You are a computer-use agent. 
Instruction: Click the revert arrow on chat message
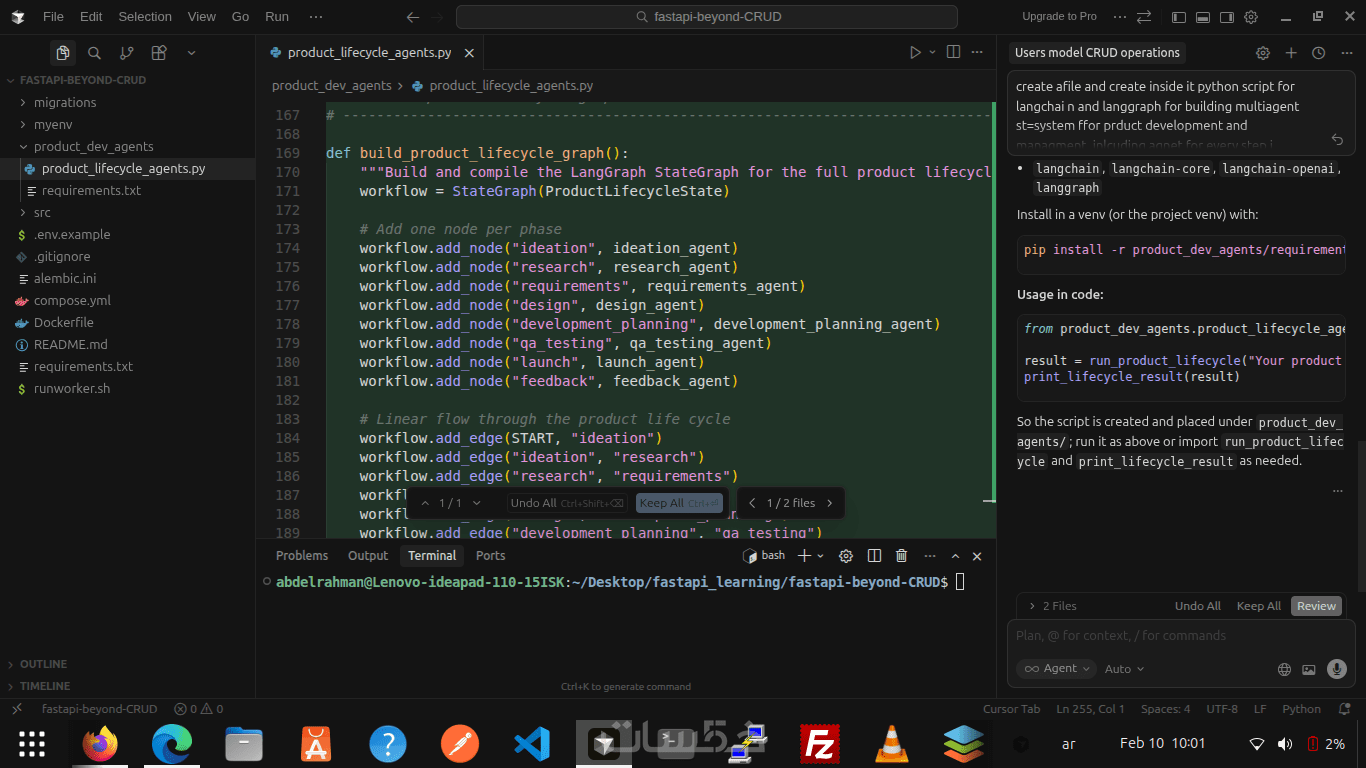(1337, 140)
